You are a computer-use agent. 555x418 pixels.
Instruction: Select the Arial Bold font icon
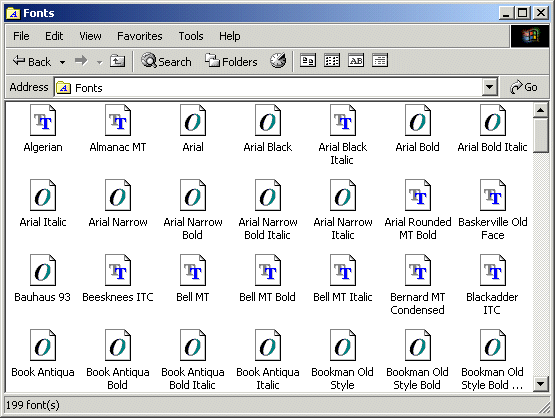(x=418, y=120)
